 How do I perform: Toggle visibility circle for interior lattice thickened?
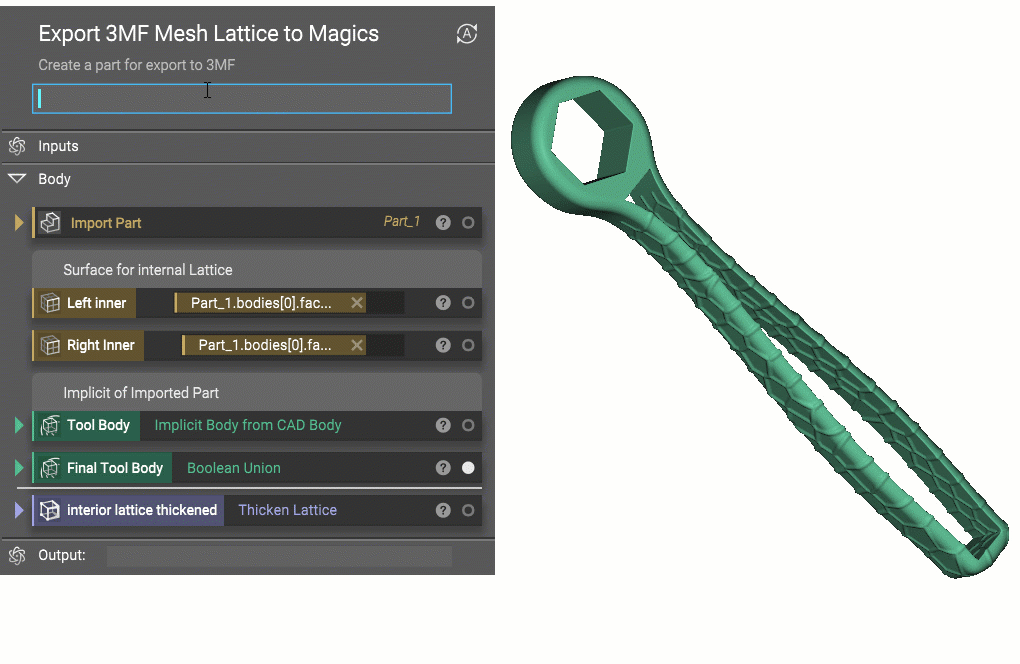(x=468, y=511)
